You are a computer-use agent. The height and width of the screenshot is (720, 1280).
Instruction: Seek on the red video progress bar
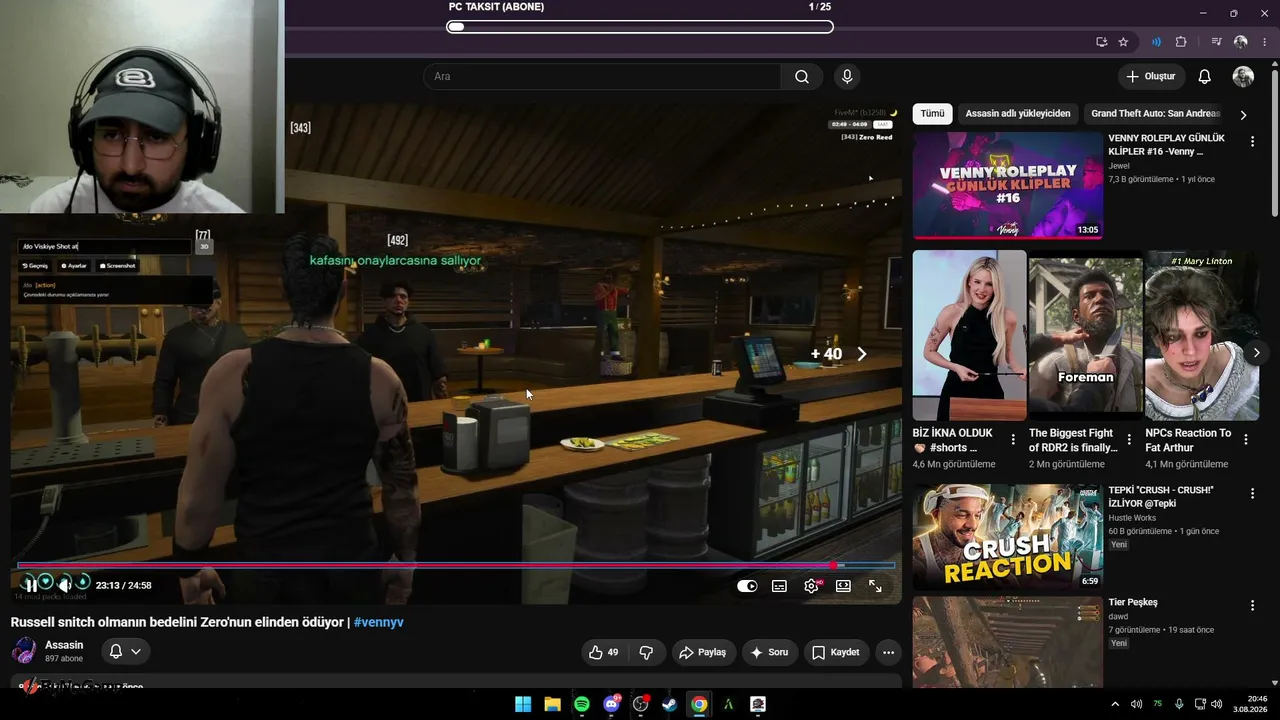pyautogui.click(x=456, y=565)
